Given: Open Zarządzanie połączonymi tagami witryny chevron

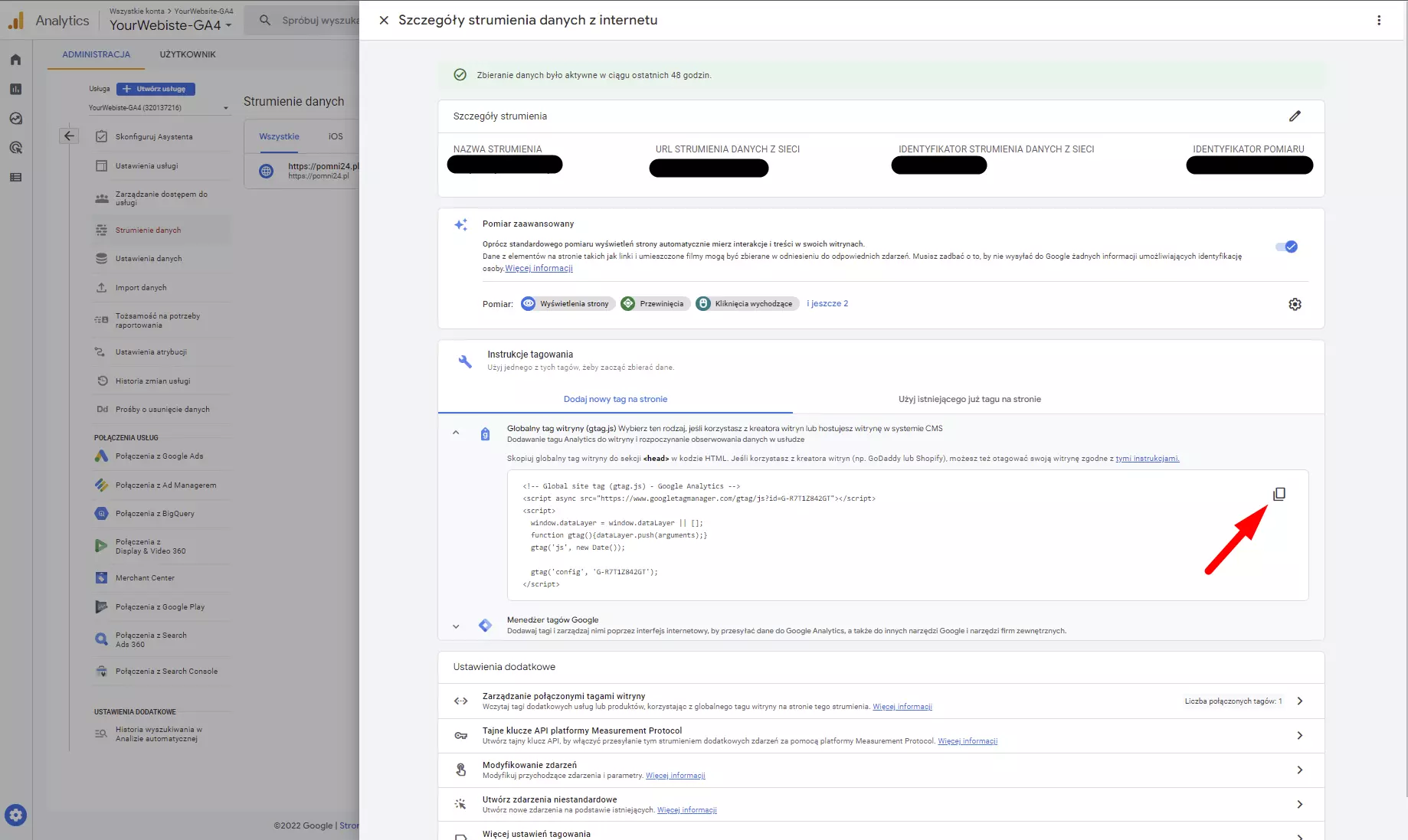Looking at the screenshot, I should (1300, 701).
